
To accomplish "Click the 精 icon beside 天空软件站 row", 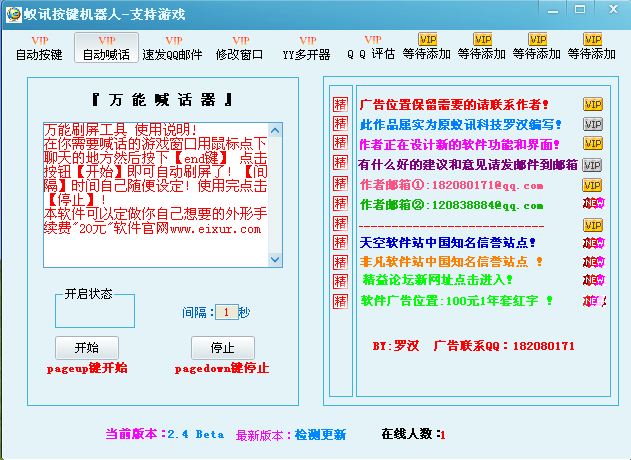I will [340, 243].
